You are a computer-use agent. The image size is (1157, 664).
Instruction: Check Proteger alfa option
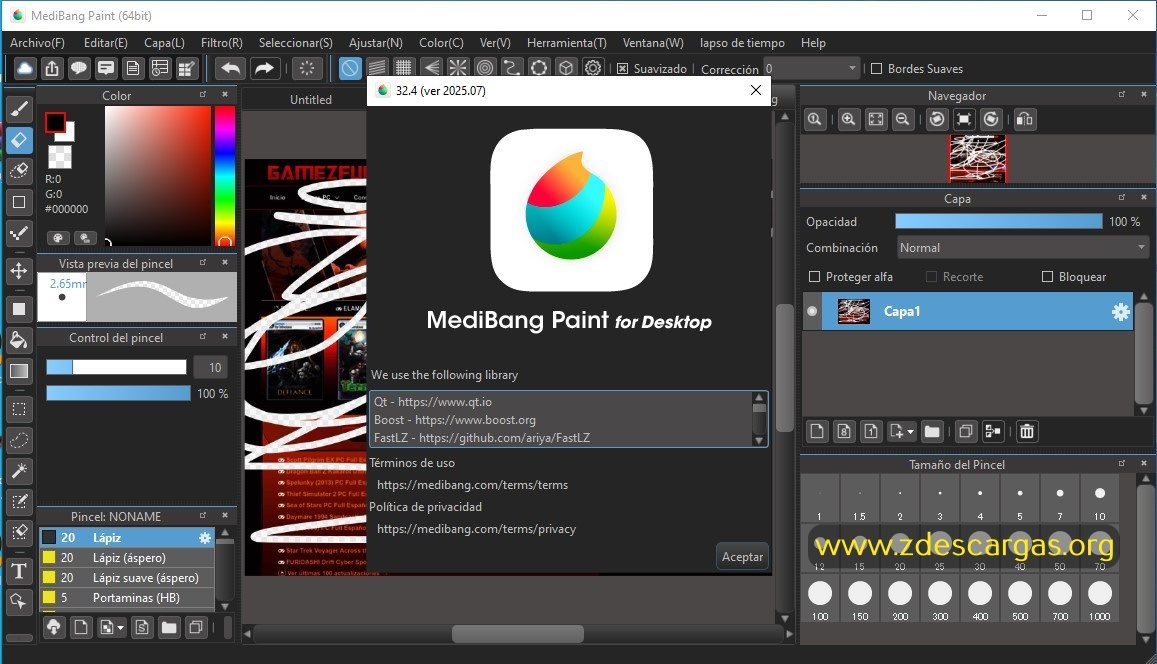815,277
